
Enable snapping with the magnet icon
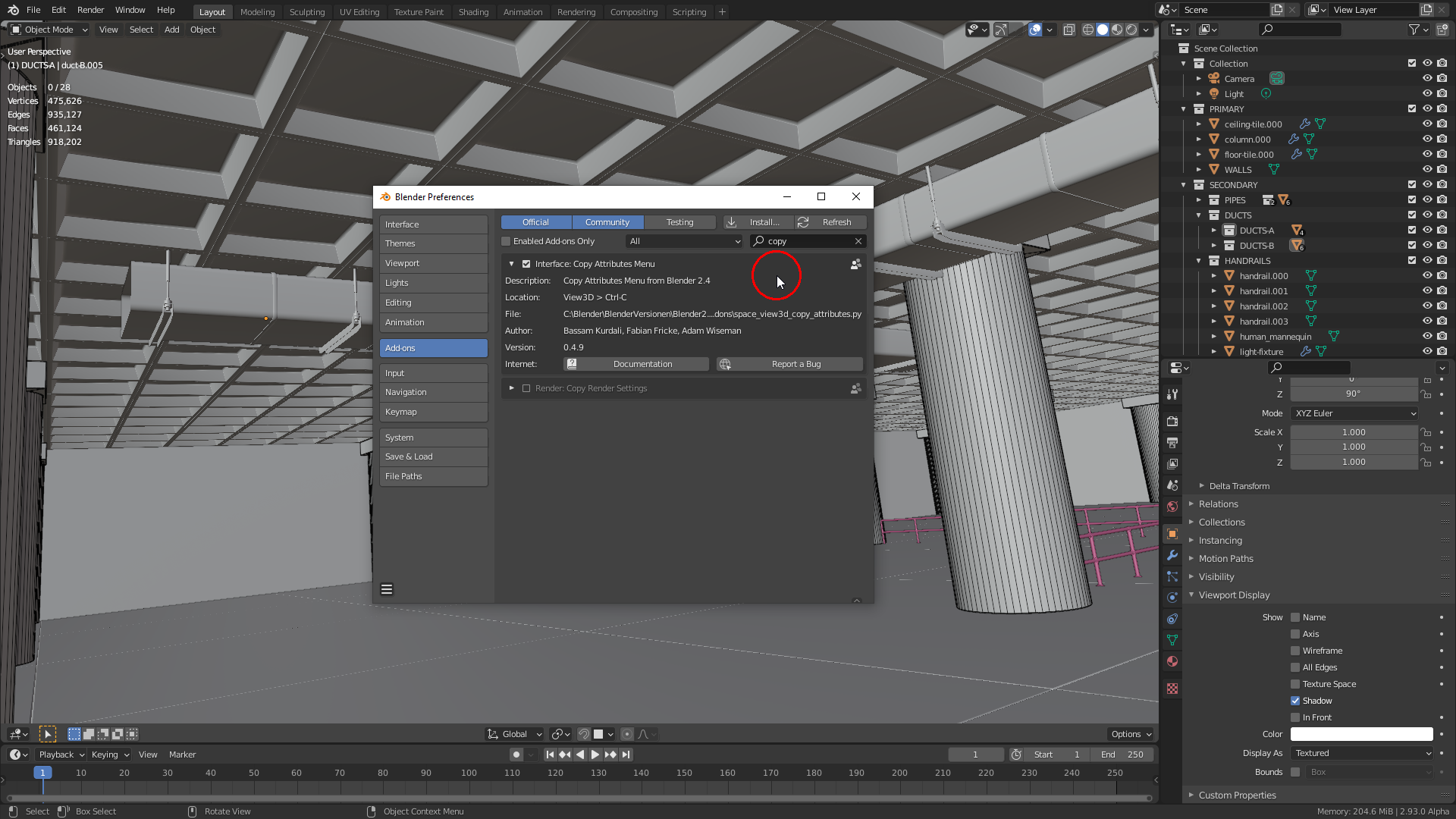coord(584,734)
